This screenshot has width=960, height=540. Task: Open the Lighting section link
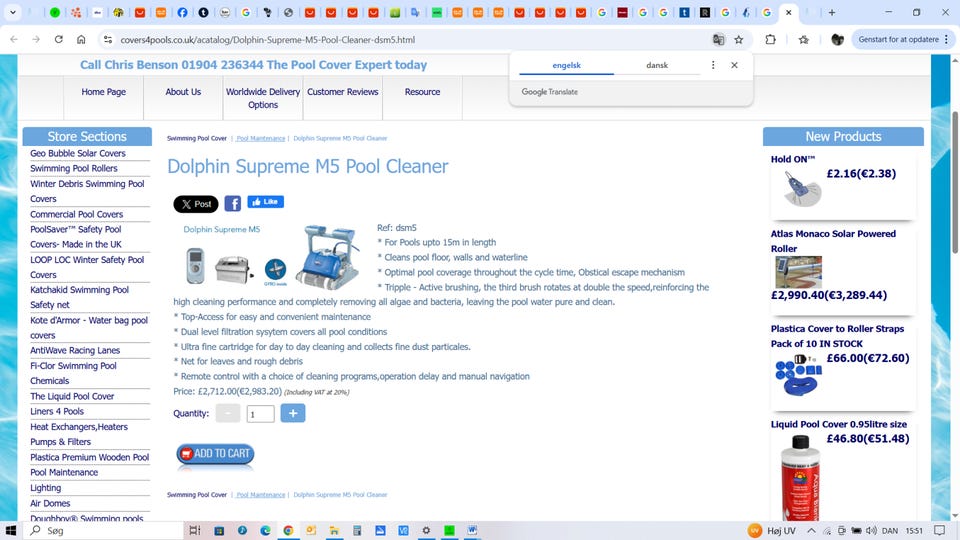point(45,488)
